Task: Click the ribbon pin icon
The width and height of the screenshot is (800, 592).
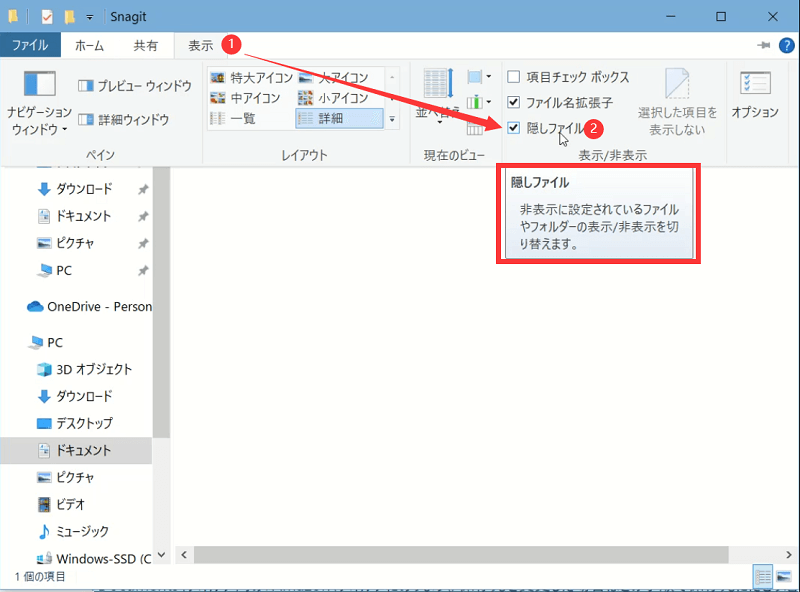Action: pos(763,45)
